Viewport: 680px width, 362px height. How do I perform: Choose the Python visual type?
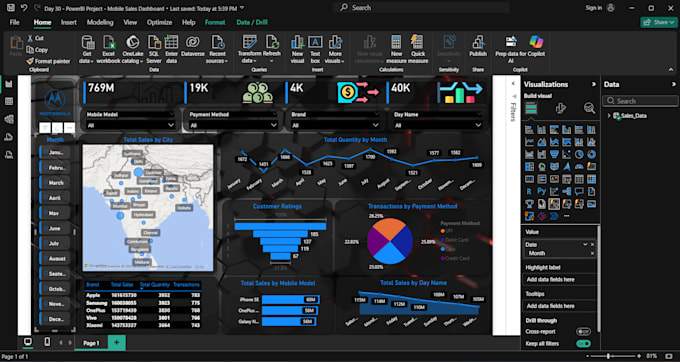click(x=542, y=191)
